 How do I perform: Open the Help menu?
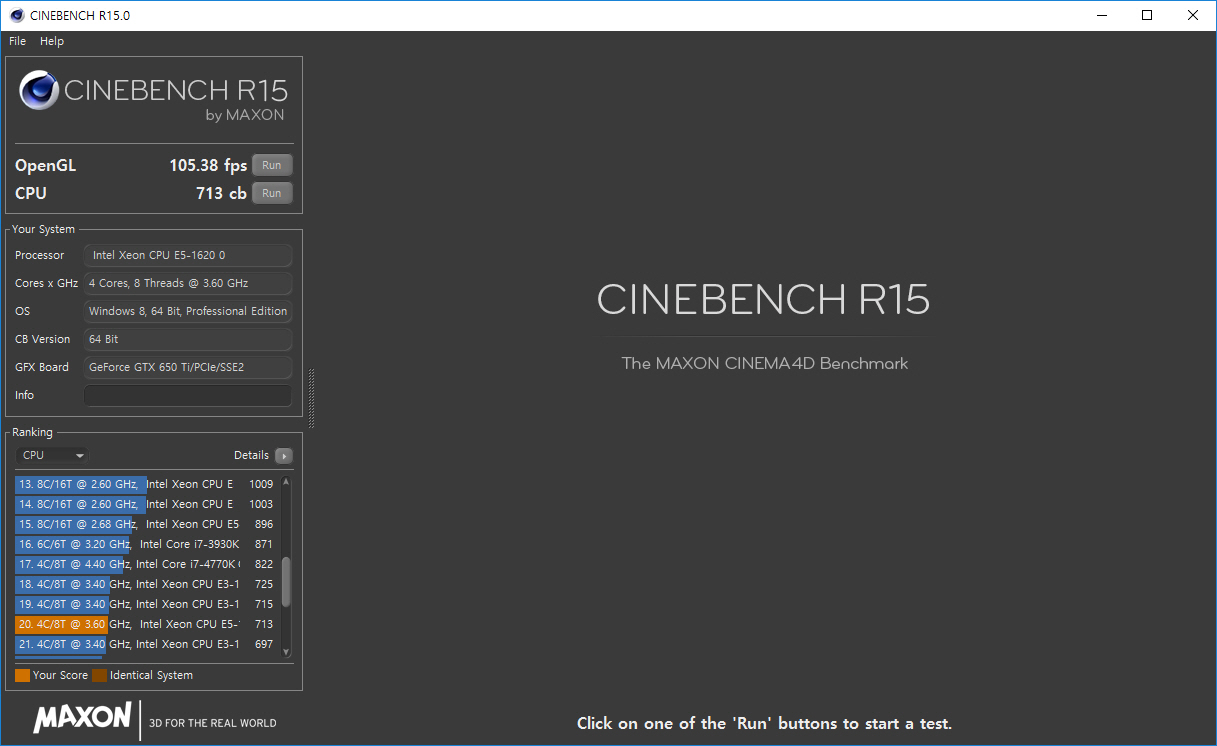click(52, 41)
